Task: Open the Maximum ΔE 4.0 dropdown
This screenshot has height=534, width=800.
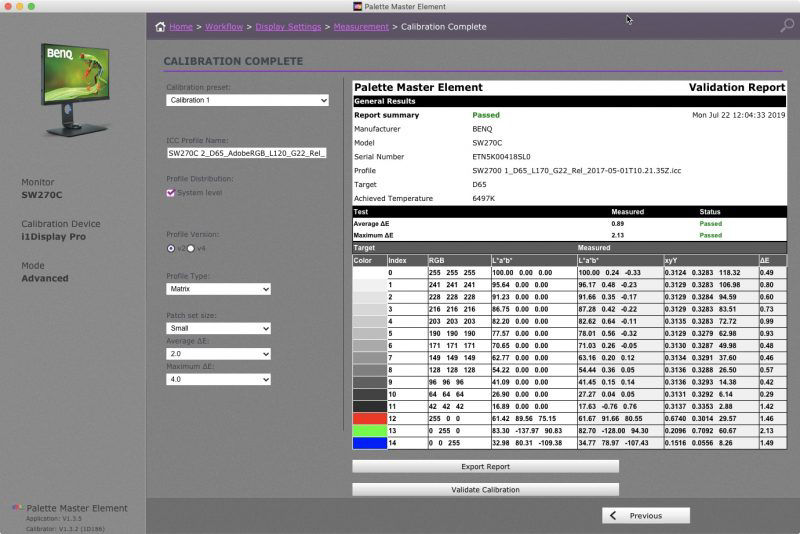Action: pyautogui.click(x=218, y=379)
